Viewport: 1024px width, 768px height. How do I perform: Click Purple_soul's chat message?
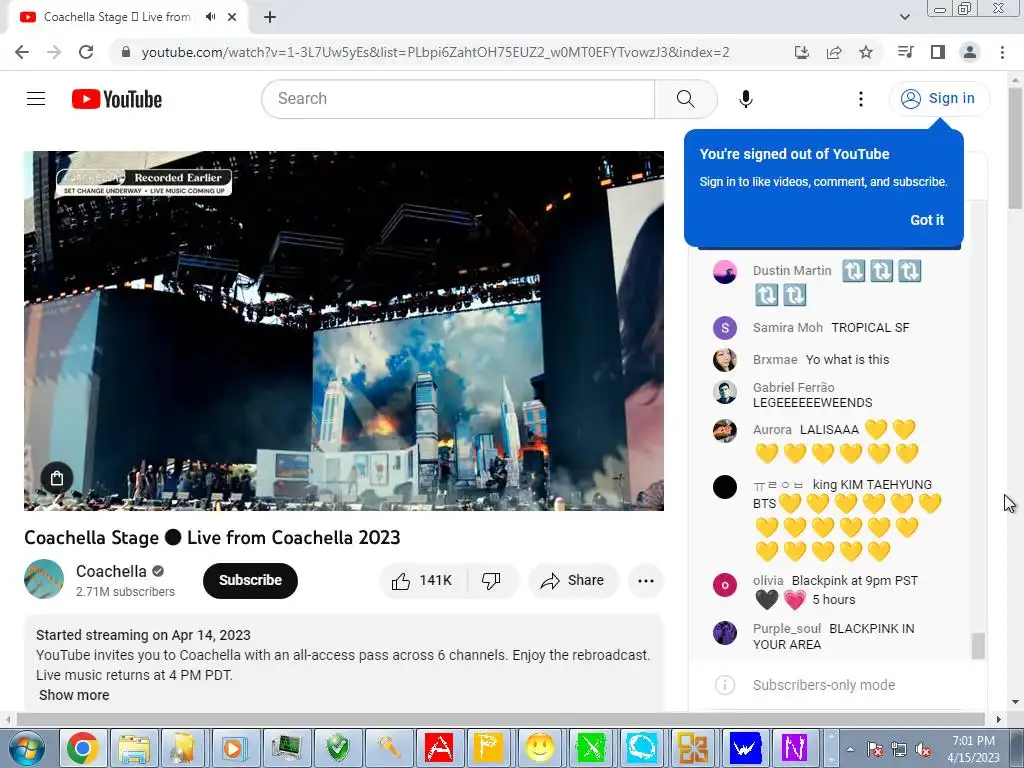[833, 637]
